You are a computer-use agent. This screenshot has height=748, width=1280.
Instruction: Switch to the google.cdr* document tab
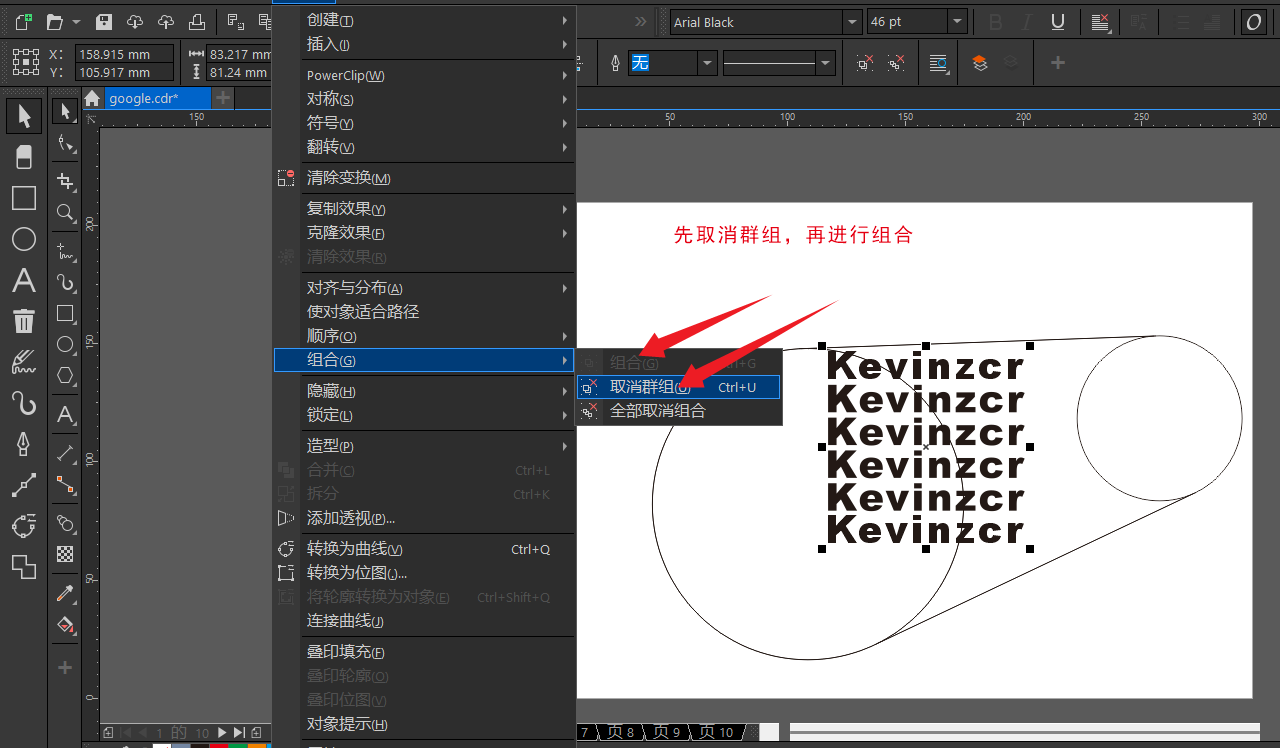tap(157, 98)
